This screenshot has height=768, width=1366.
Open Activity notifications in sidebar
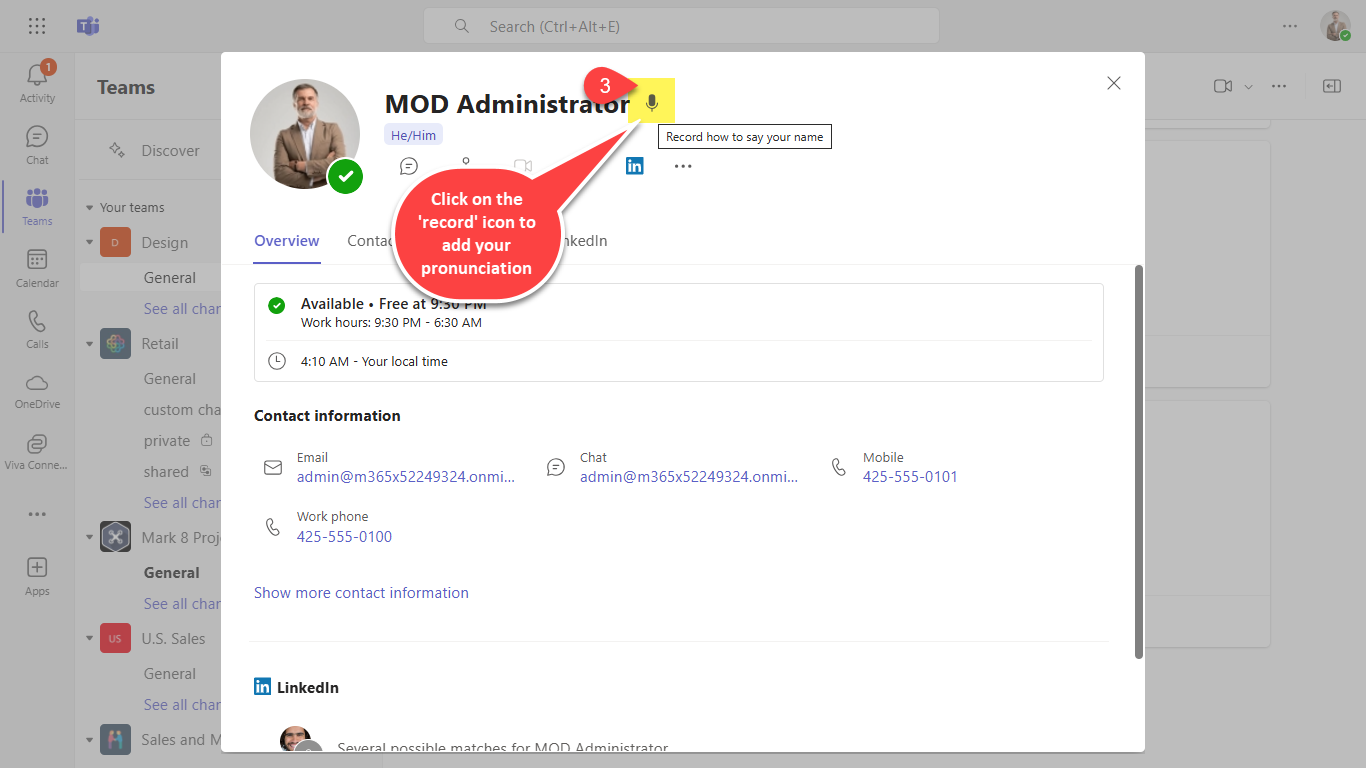tap(37, 81)
